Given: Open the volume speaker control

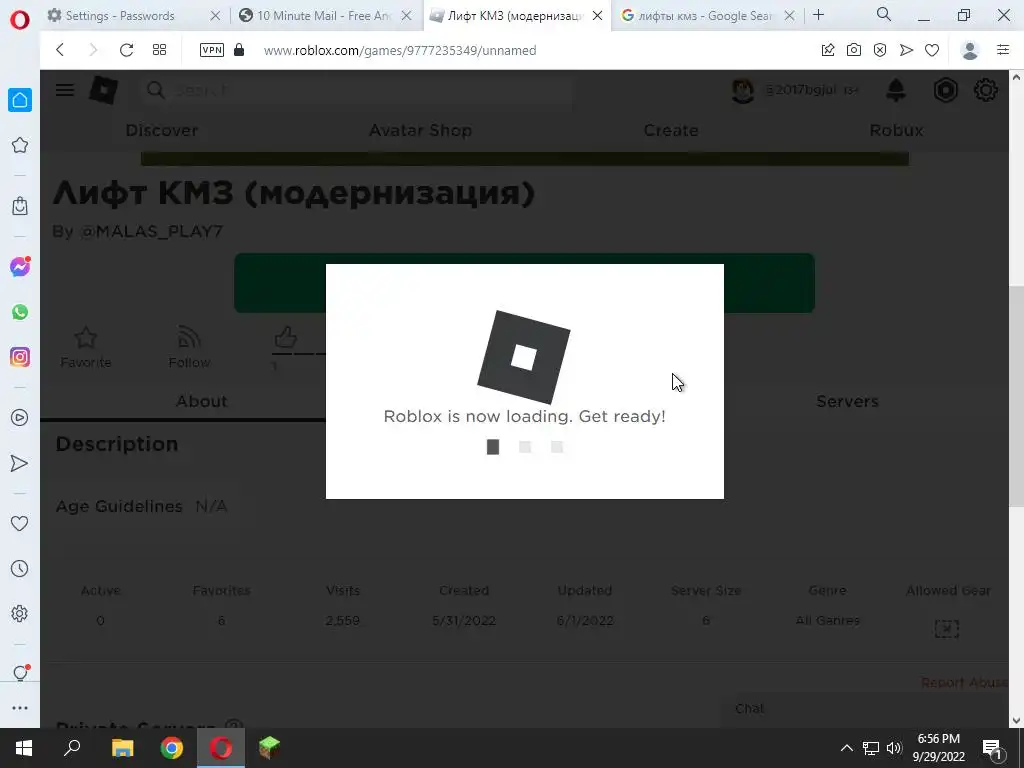Looking at the screenshot, I should pos(894,748).
